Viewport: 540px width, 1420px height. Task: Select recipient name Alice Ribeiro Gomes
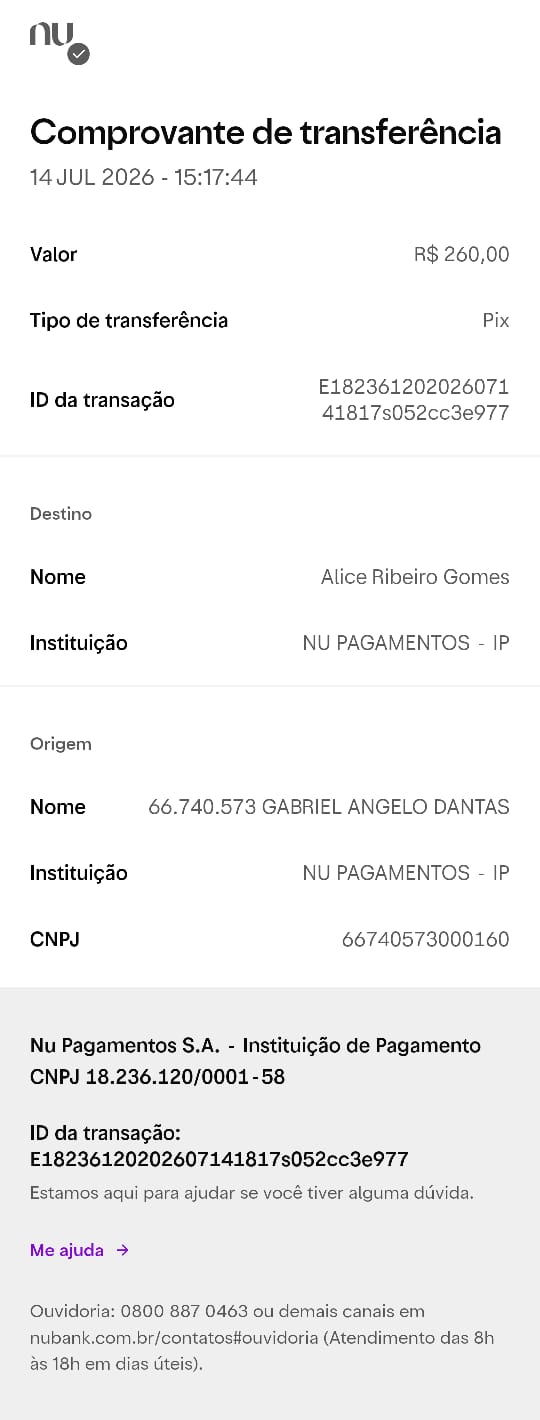(x=415, y=577)
